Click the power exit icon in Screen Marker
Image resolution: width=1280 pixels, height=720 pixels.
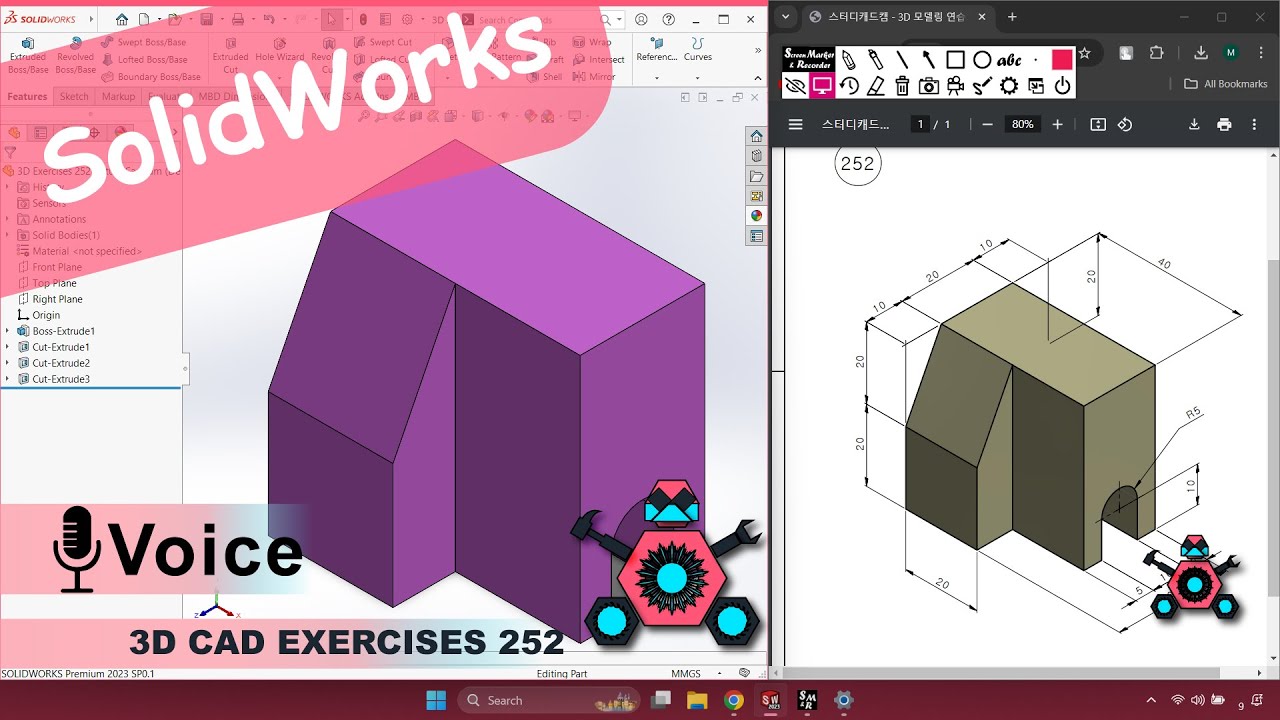click(1062, 86)
